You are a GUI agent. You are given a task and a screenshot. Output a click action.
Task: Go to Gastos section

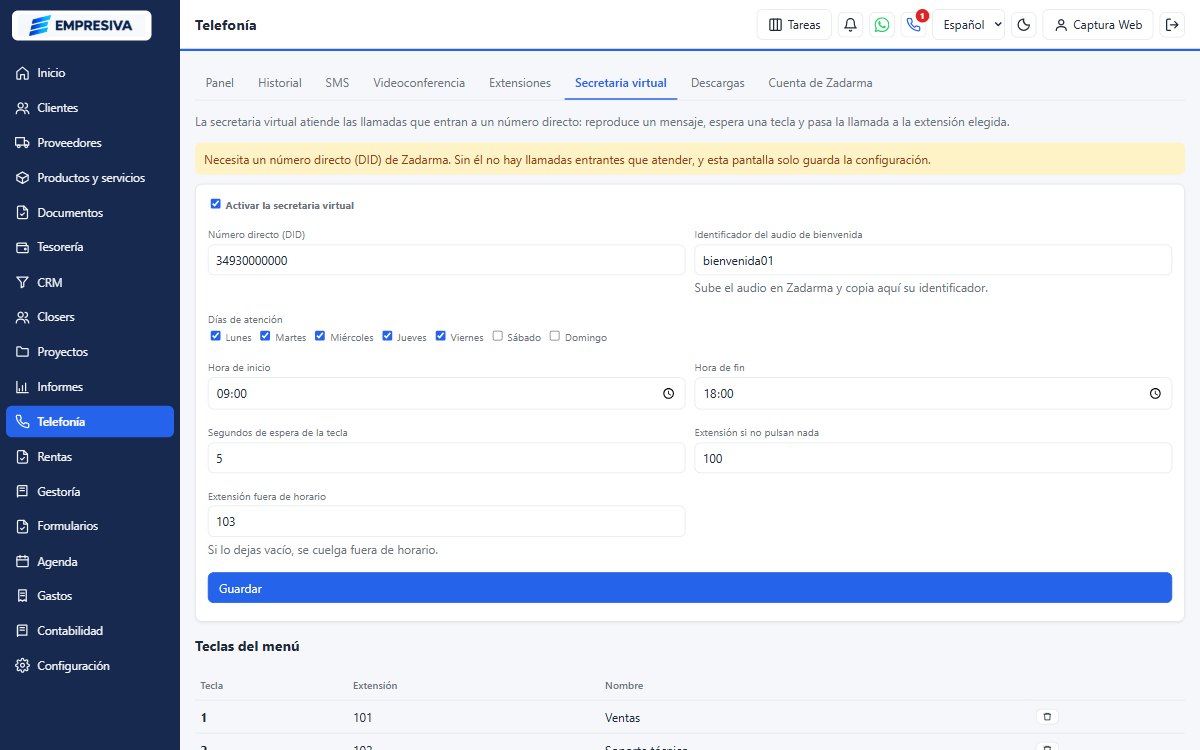tap(90, 596)
